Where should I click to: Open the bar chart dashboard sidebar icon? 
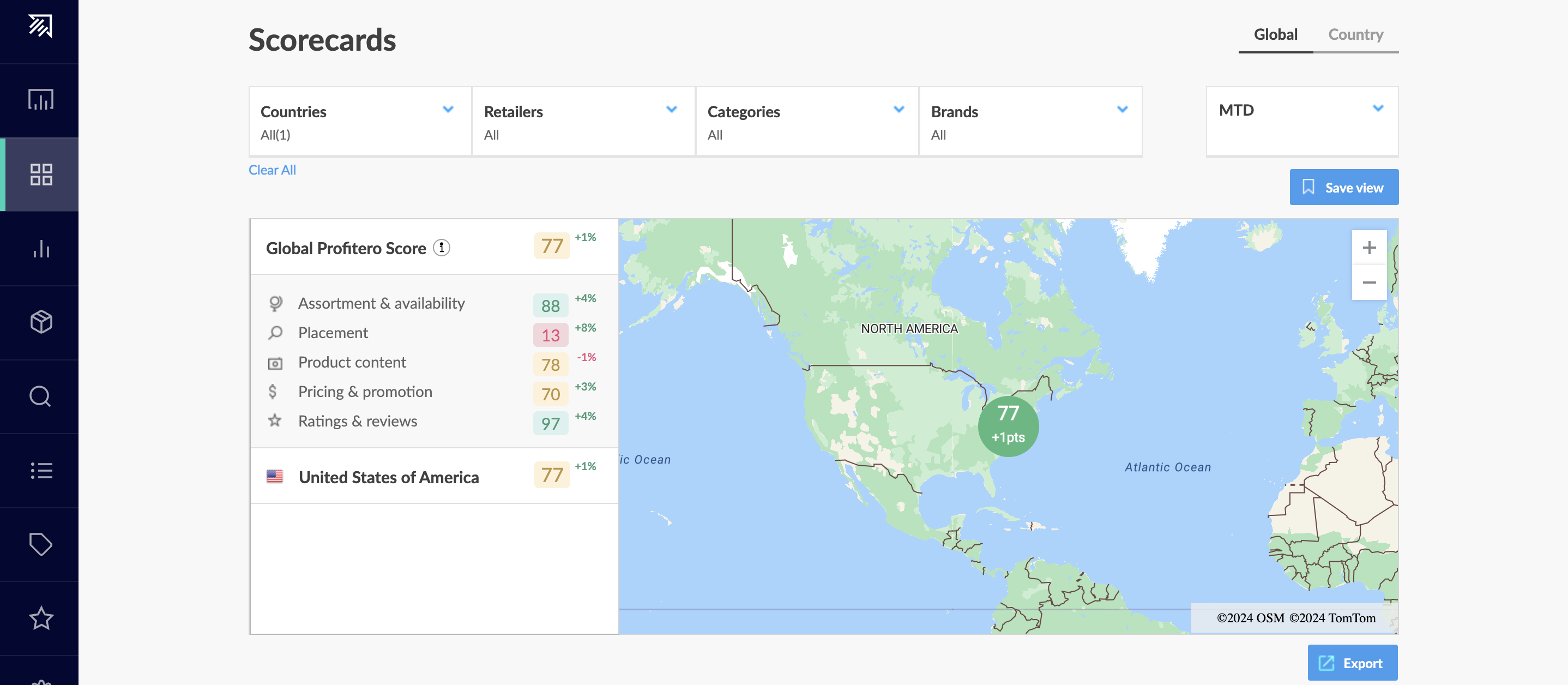tap(40, 100)
